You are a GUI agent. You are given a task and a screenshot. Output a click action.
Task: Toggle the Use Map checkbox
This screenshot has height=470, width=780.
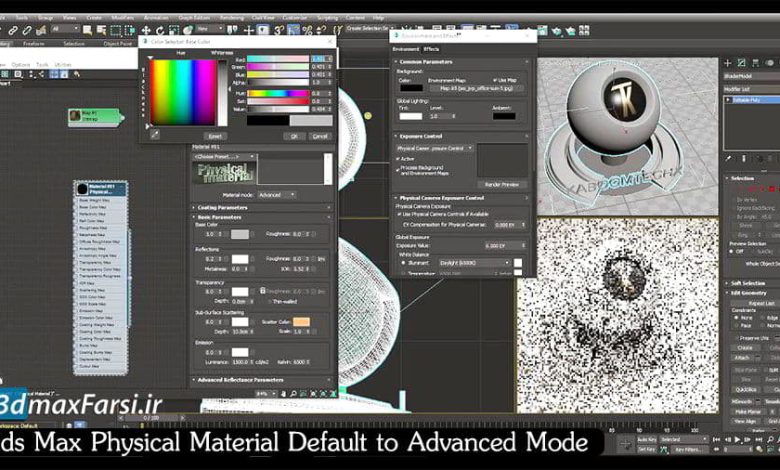pyautogui.click(x=495, y=80)
